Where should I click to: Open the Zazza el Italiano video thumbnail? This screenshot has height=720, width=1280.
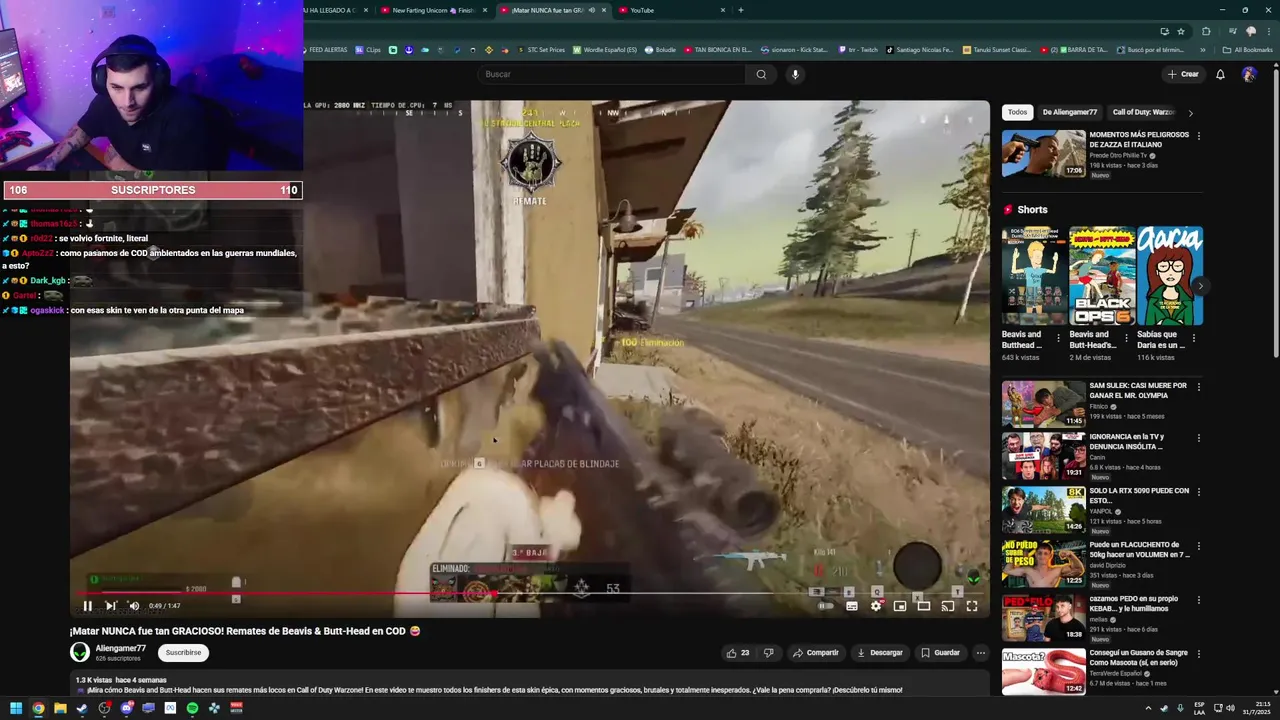coord(1043,154)
